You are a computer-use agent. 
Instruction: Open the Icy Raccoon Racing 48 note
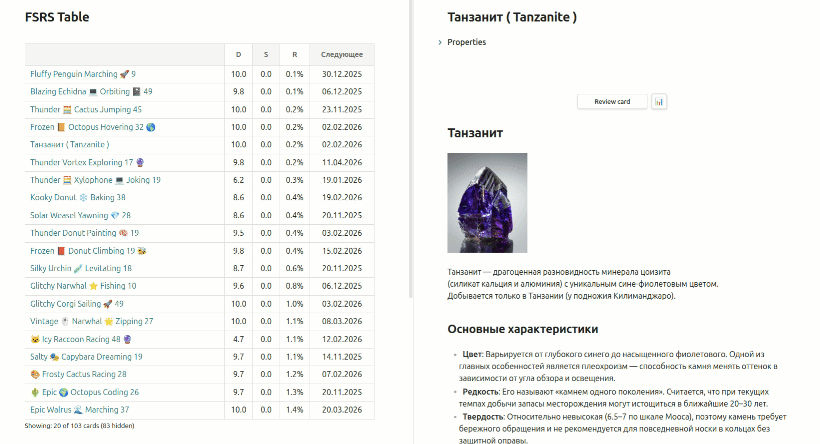(81, 339)
